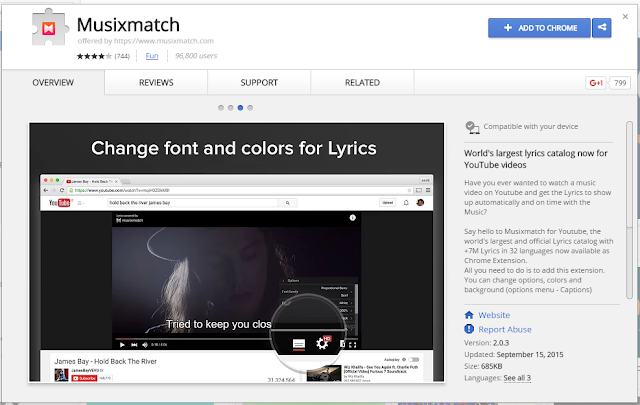Viewport: 640px width, 405px height.
Task: Click the share icon button
Action: point(602,28)
